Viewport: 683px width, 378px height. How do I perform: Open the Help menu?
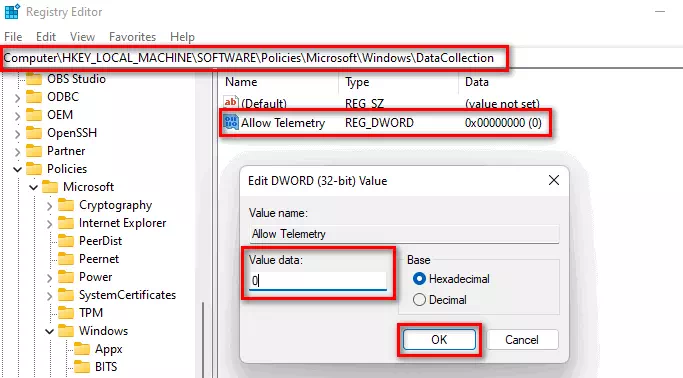(x=182, y=37)
